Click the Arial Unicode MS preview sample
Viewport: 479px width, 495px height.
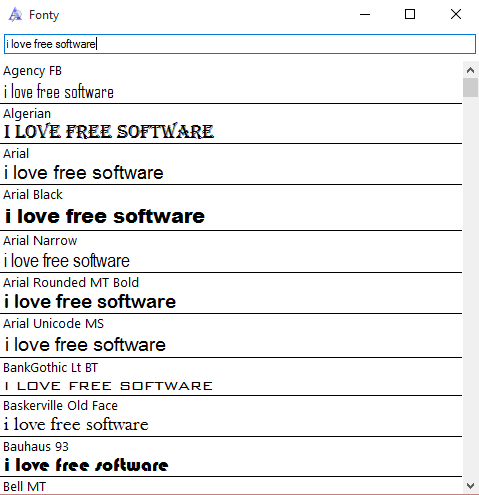[85, 345]
